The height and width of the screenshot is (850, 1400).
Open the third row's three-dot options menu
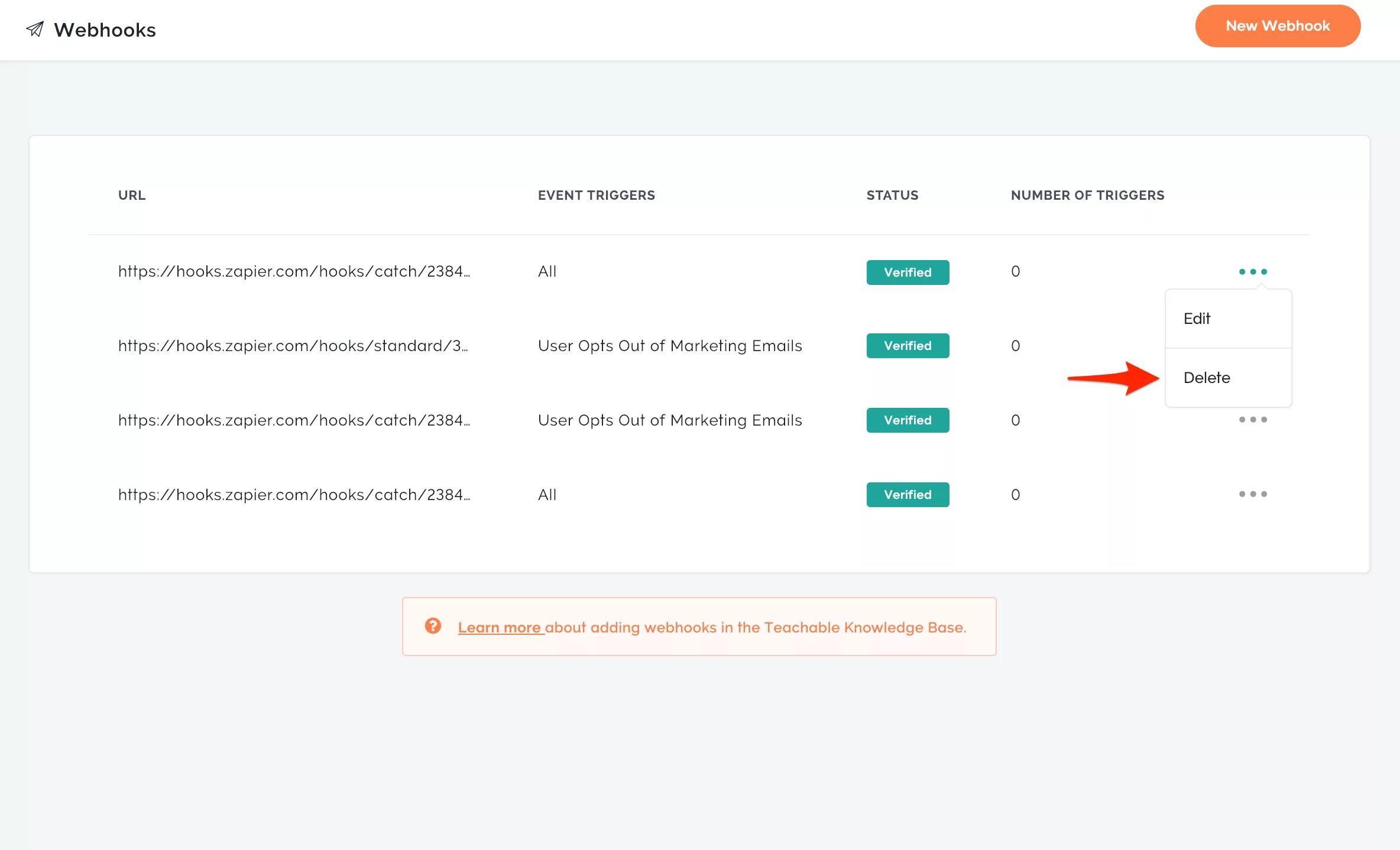coord(1252,420)
